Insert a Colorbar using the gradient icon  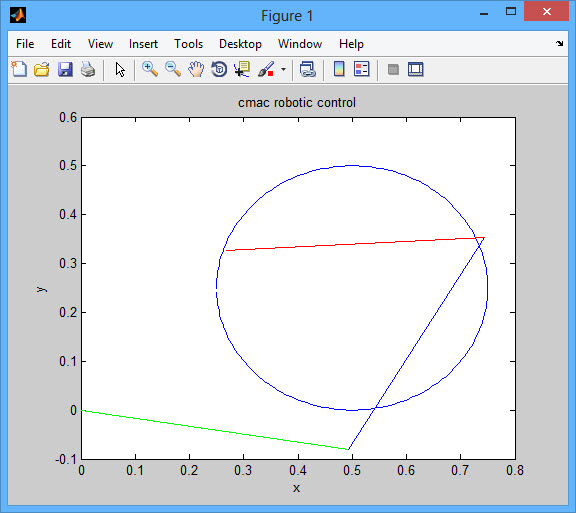[339, 69]
